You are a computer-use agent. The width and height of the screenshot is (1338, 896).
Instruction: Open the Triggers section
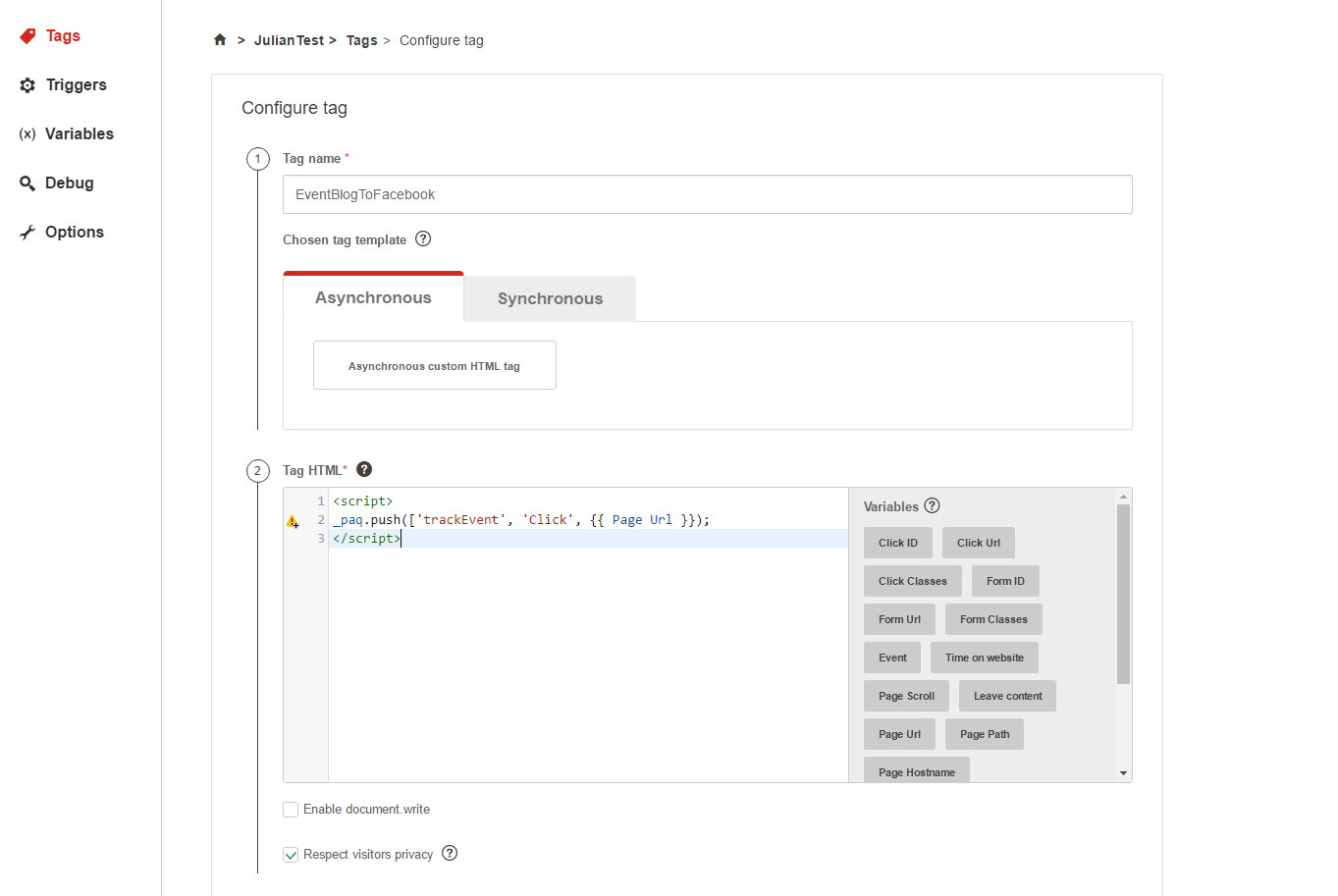[x=75, y=84]
